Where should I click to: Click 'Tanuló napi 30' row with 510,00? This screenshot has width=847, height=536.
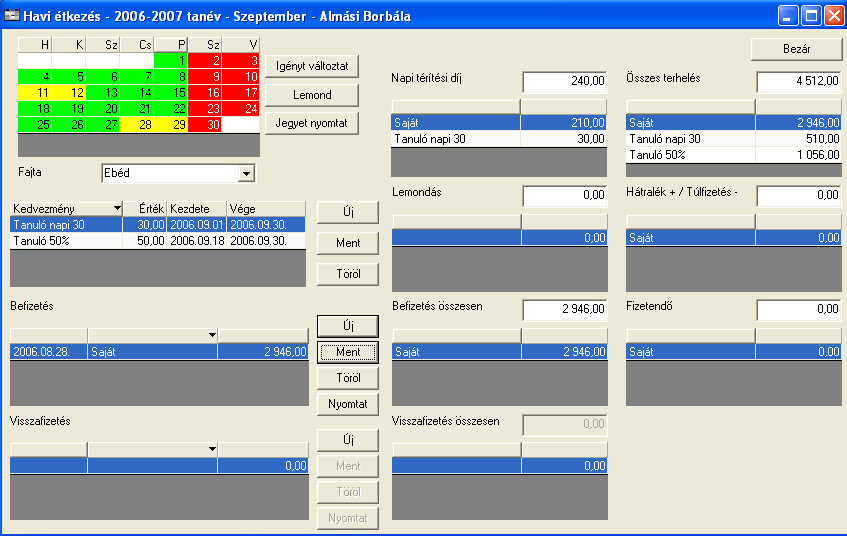pyautogui.click(x=734, y=139)
